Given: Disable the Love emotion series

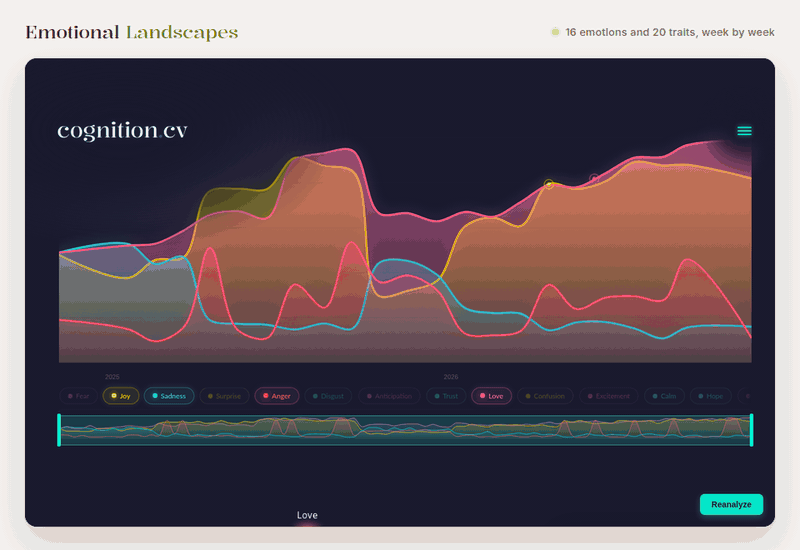Looking at the screenshot, I should (491, 396).
